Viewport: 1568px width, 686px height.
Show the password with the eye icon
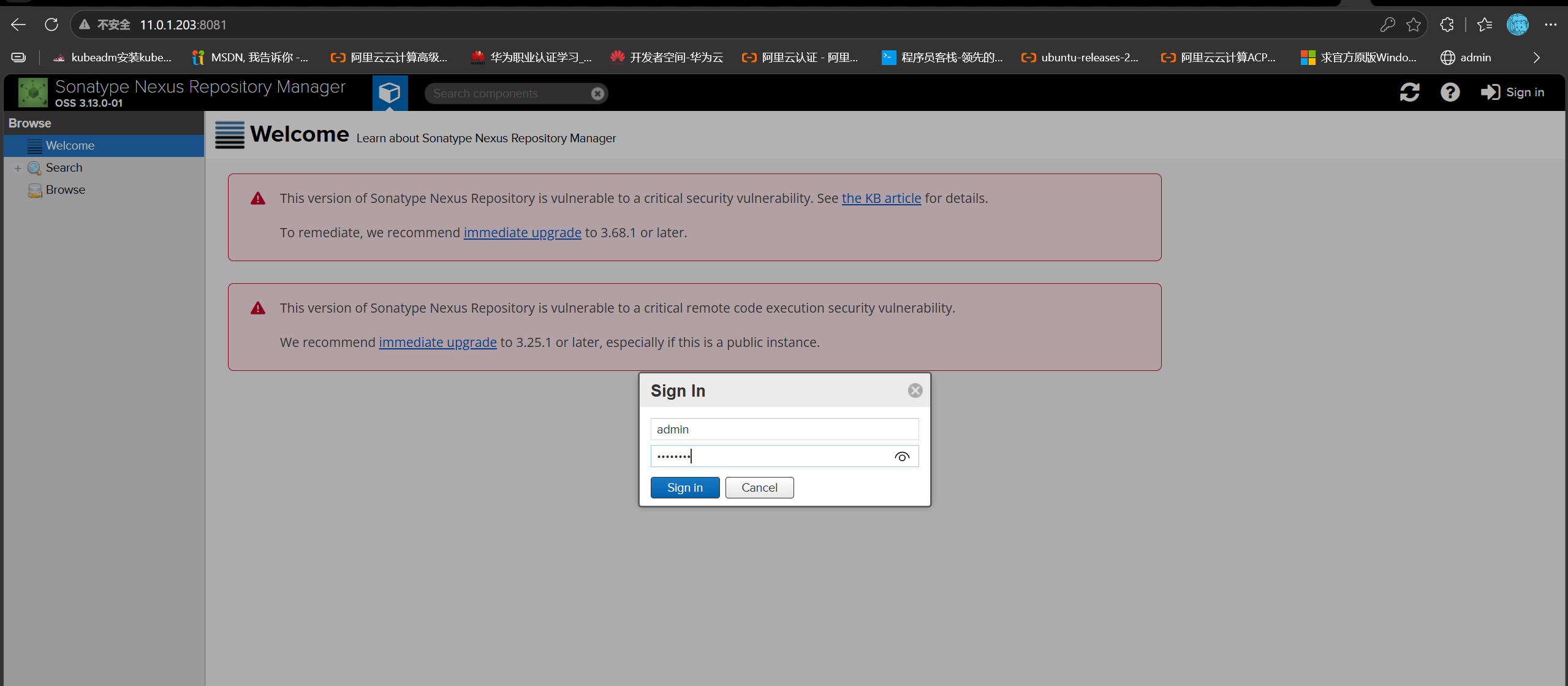pyautogui.click(x=902, y=457)
